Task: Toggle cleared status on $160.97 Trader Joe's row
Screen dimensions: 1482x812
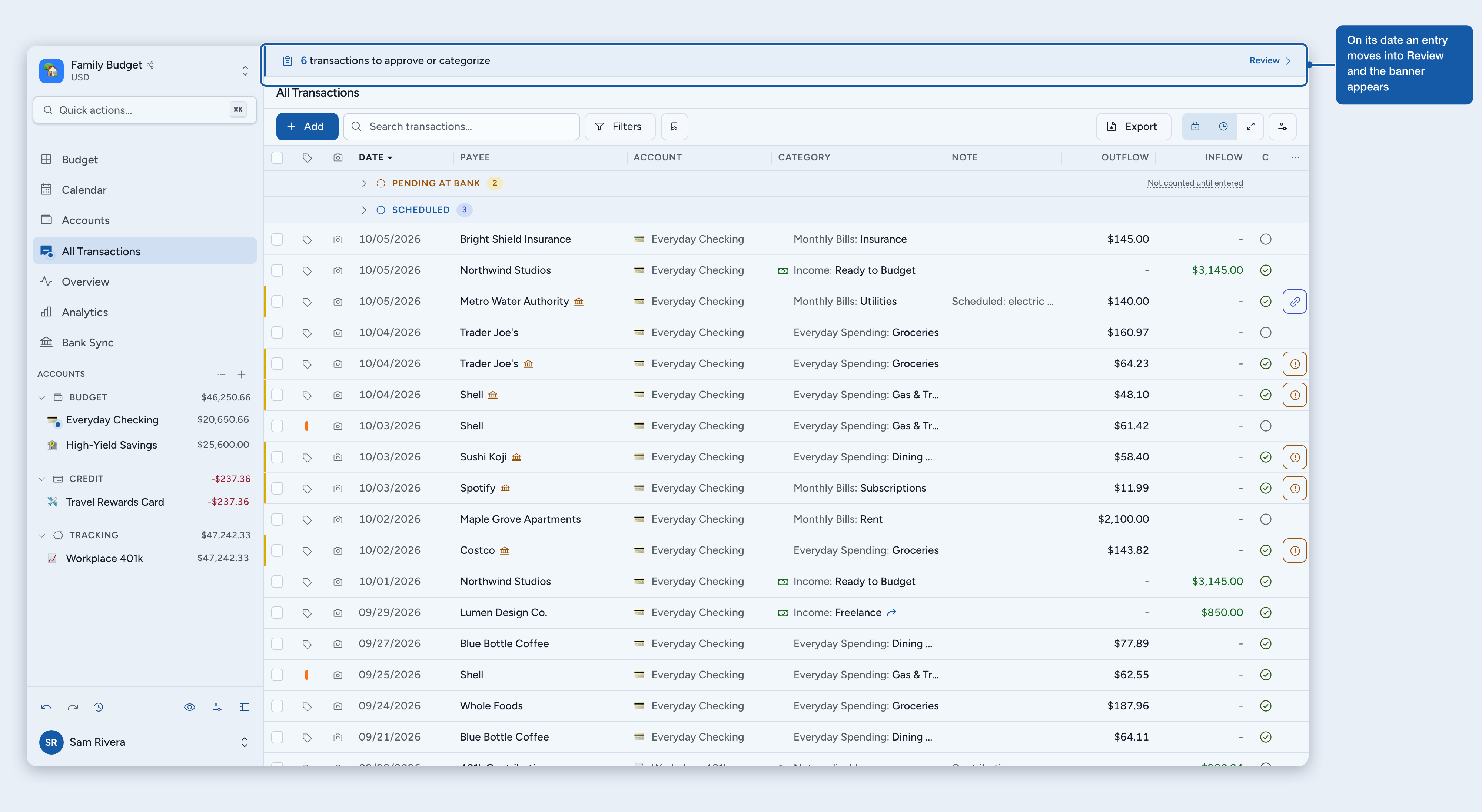Action: 1266,332
